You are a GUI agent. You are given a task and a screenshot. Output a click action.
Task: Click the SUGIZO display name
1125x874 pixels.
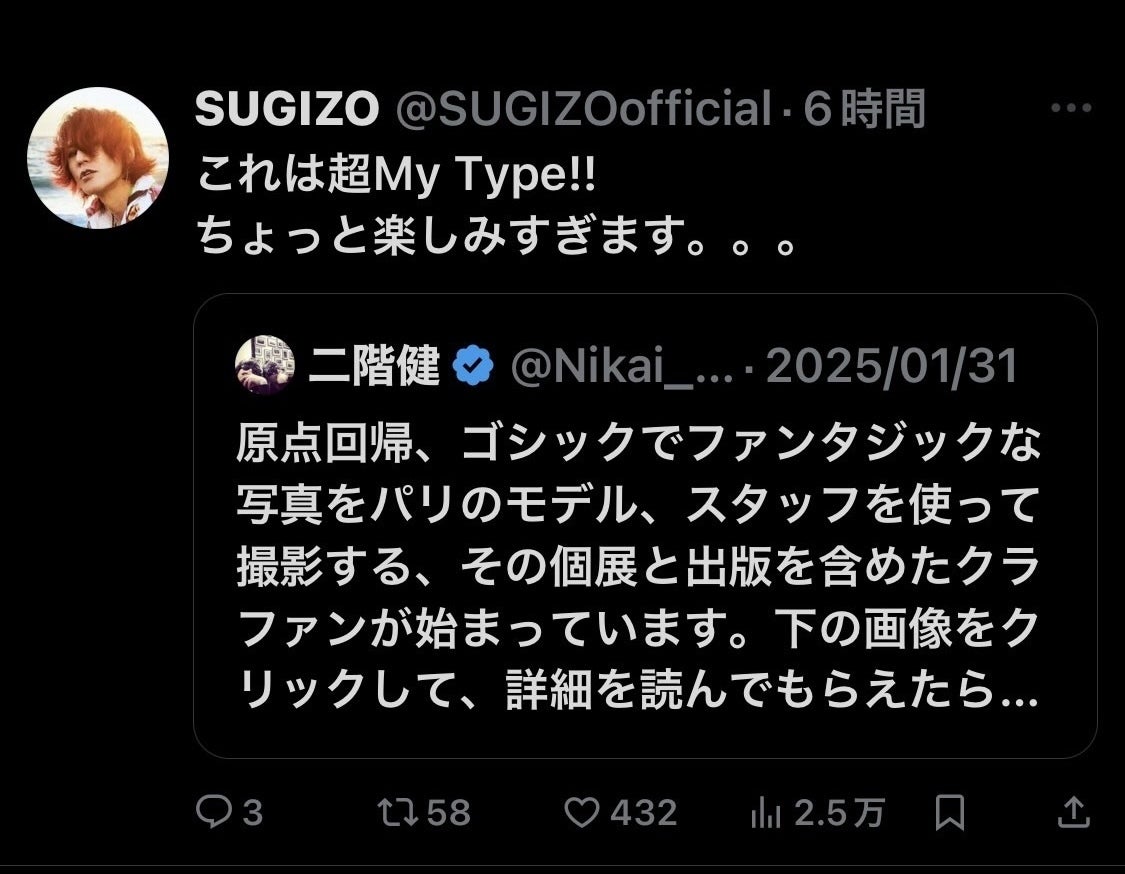tap(286, 109)
